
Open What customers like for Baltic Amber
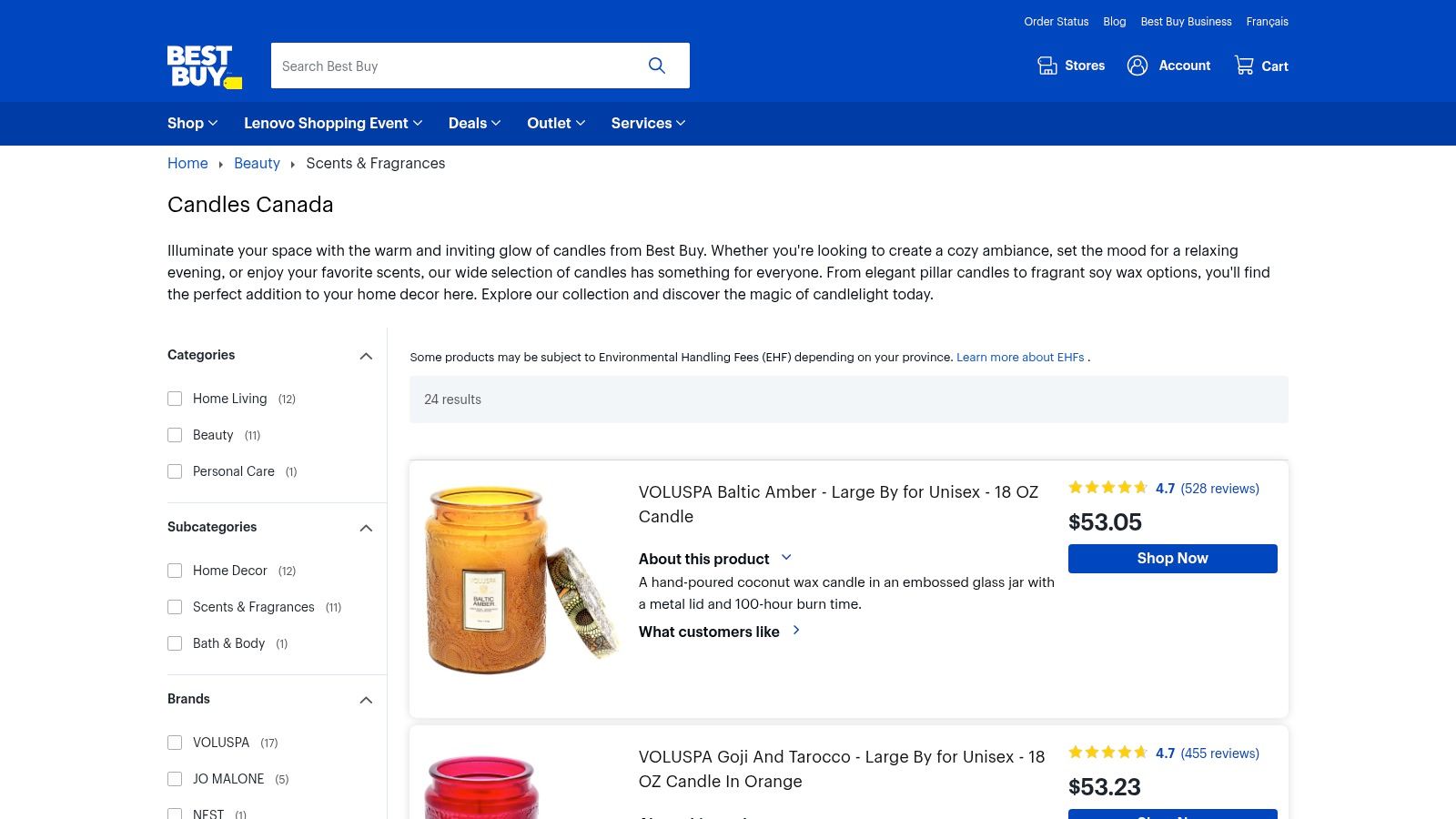click(720, 632)
